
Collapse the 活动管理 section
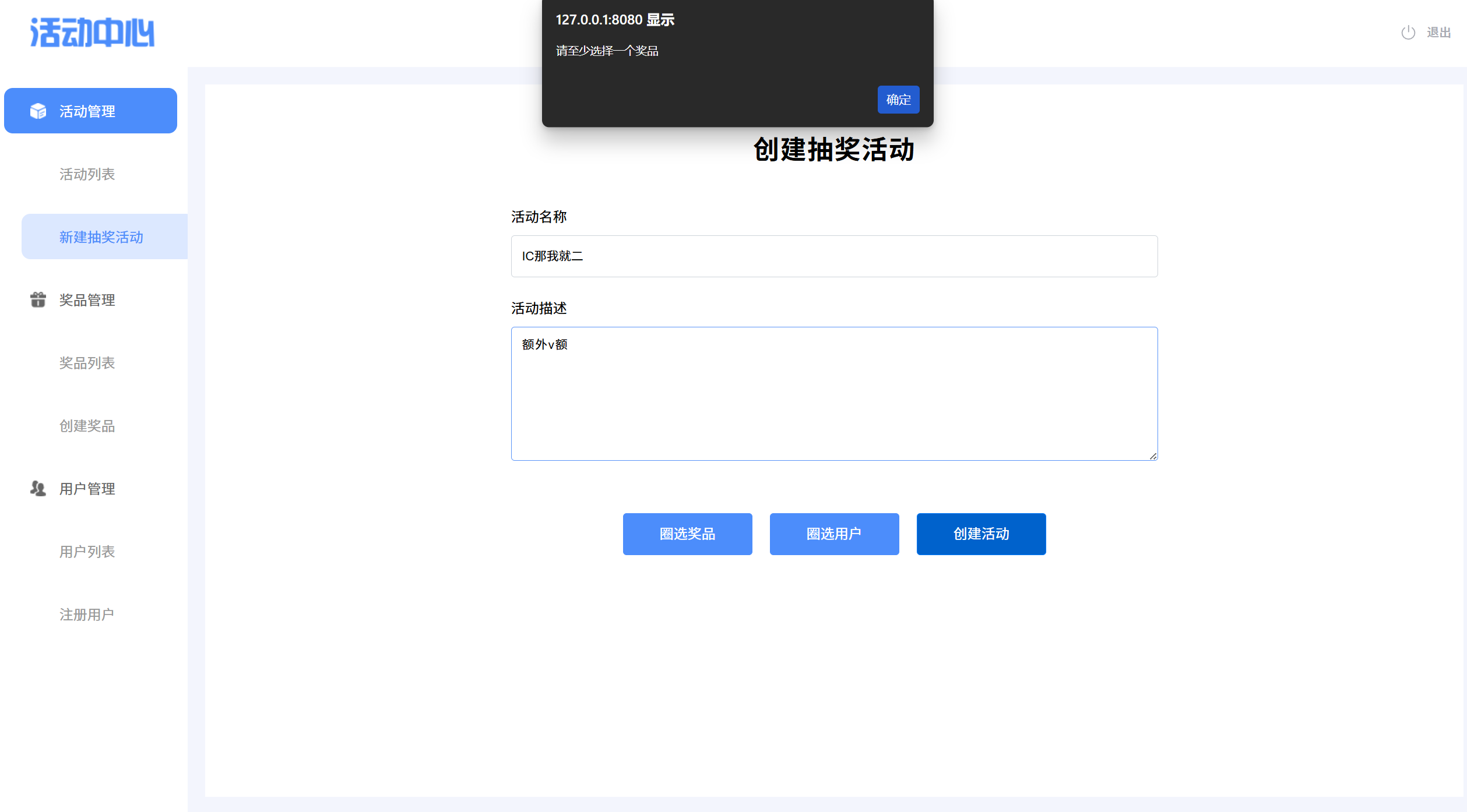[87, 111]
